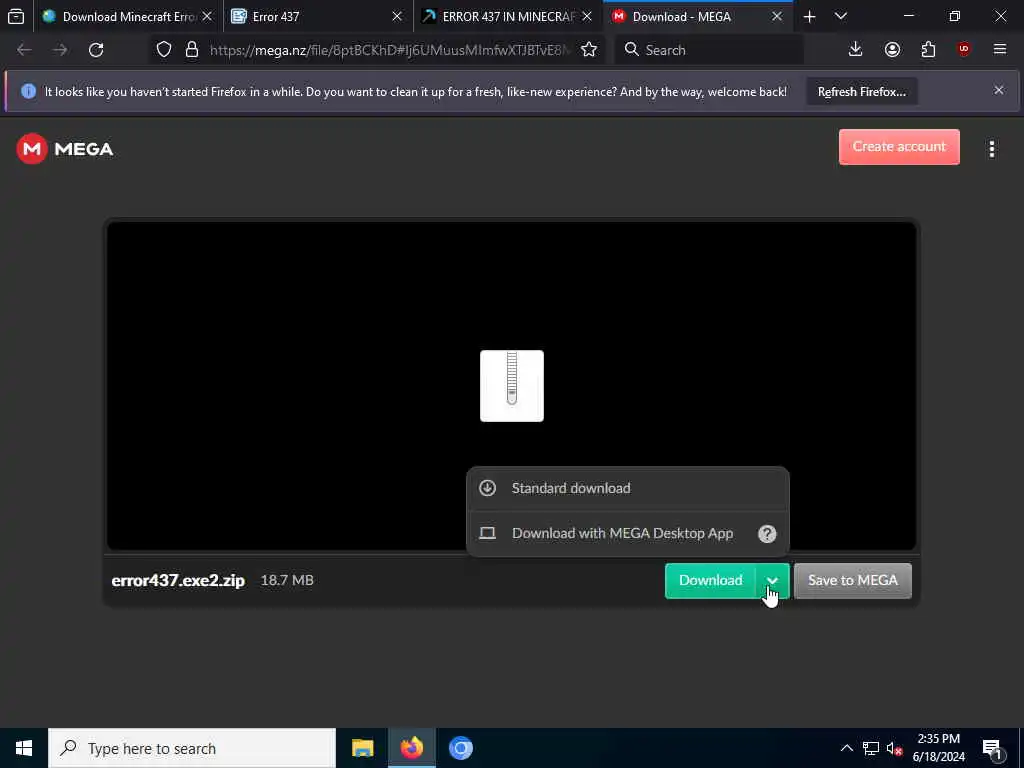The width and height of the screenshot is (1024, 768).
Task: Click Create account
Action: click(899, 146)
